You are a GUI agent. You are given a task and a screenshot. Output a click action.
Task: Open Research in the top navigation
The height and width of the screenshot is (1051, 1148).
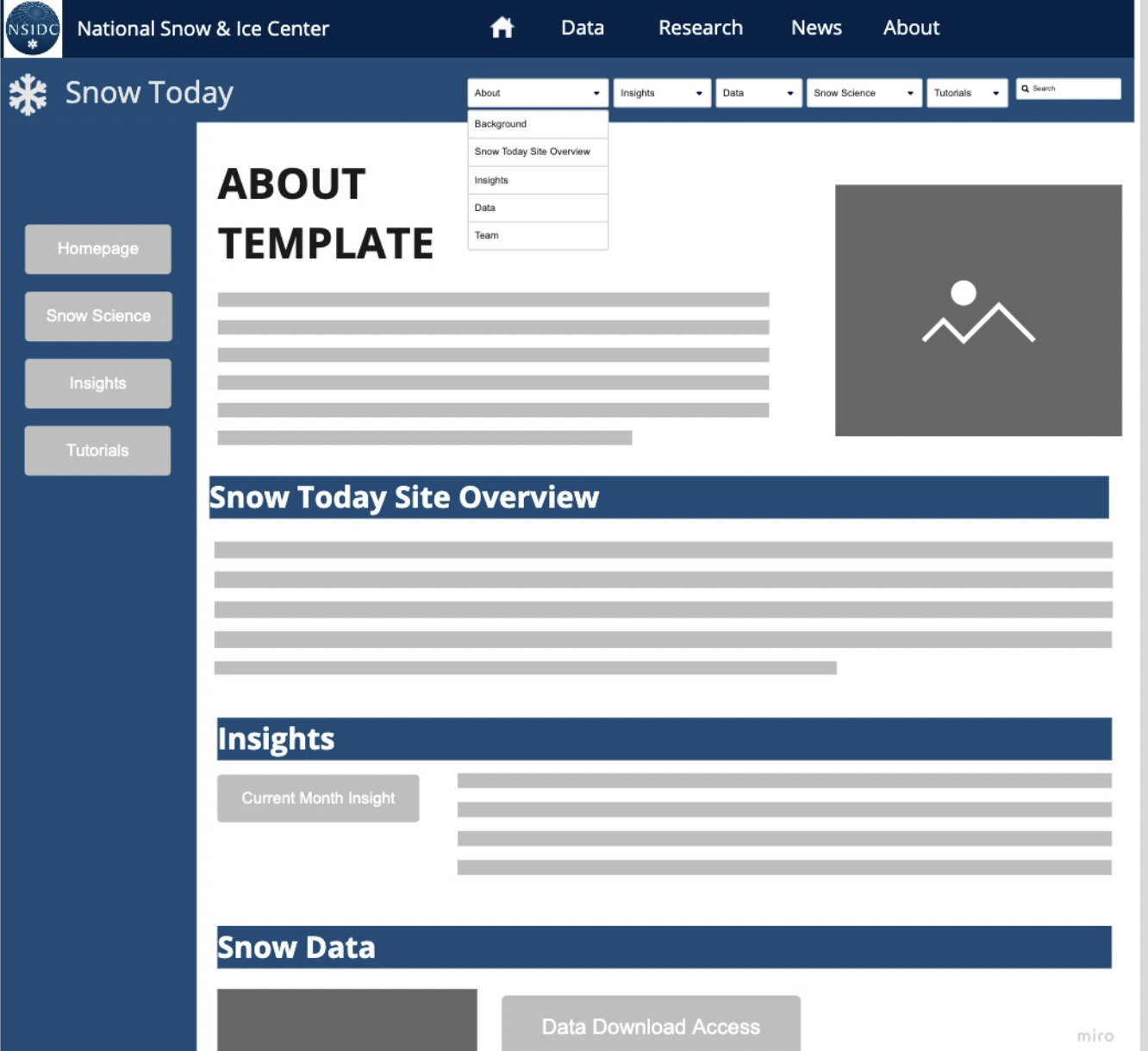coord(700,28)
